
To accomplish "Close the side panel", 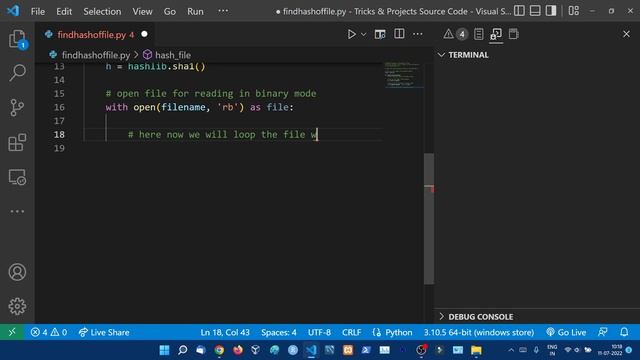I will (626, 34).
